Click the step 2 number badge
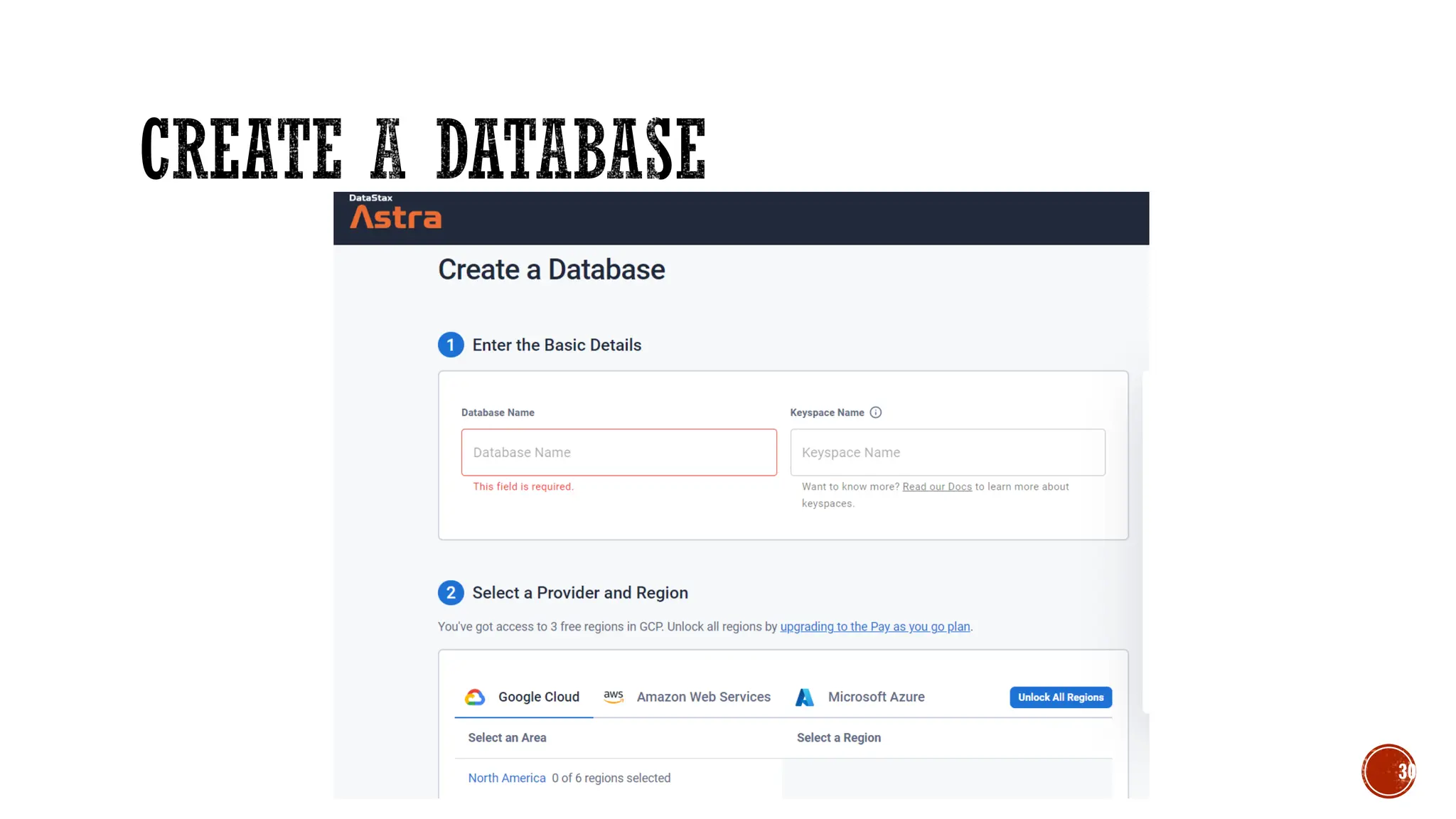1456x819 pixels. [451, 593]
